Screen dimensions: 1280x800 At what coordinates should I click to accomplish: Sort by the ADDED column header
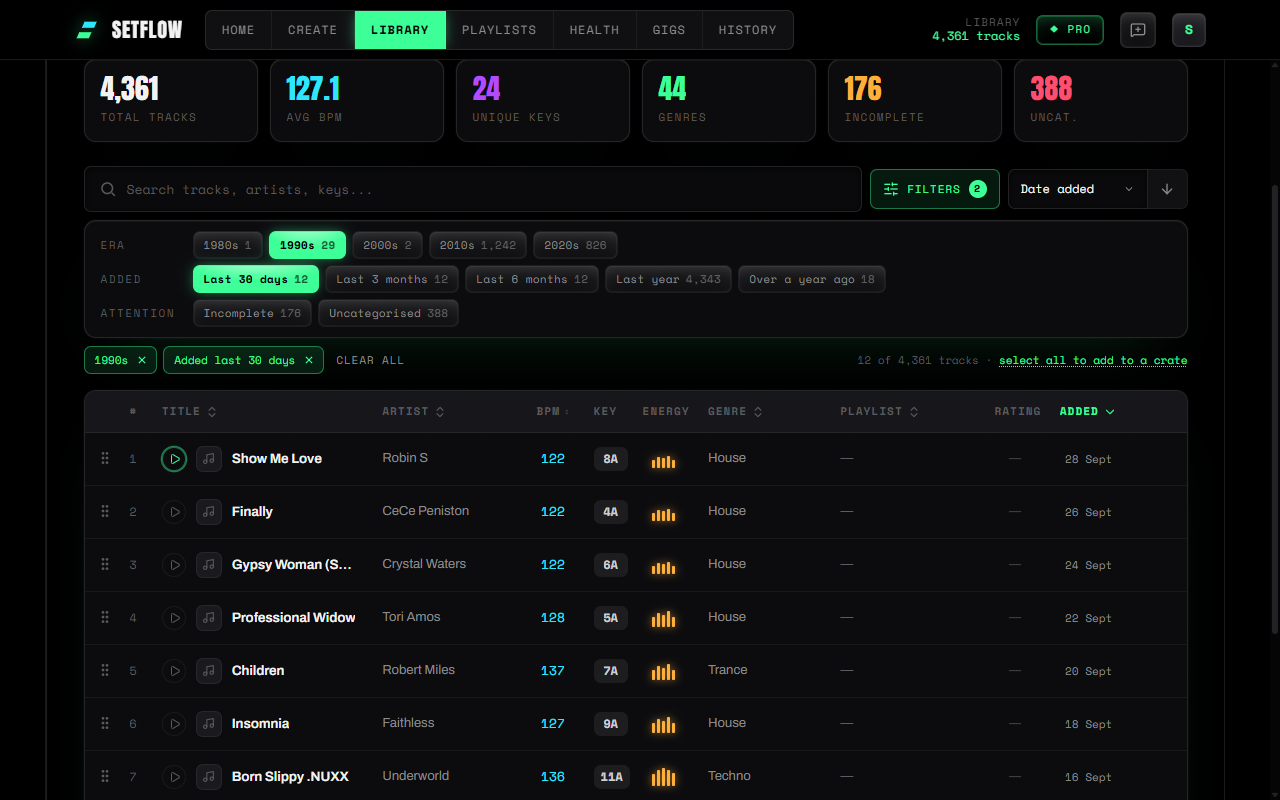click(1087, 411)
